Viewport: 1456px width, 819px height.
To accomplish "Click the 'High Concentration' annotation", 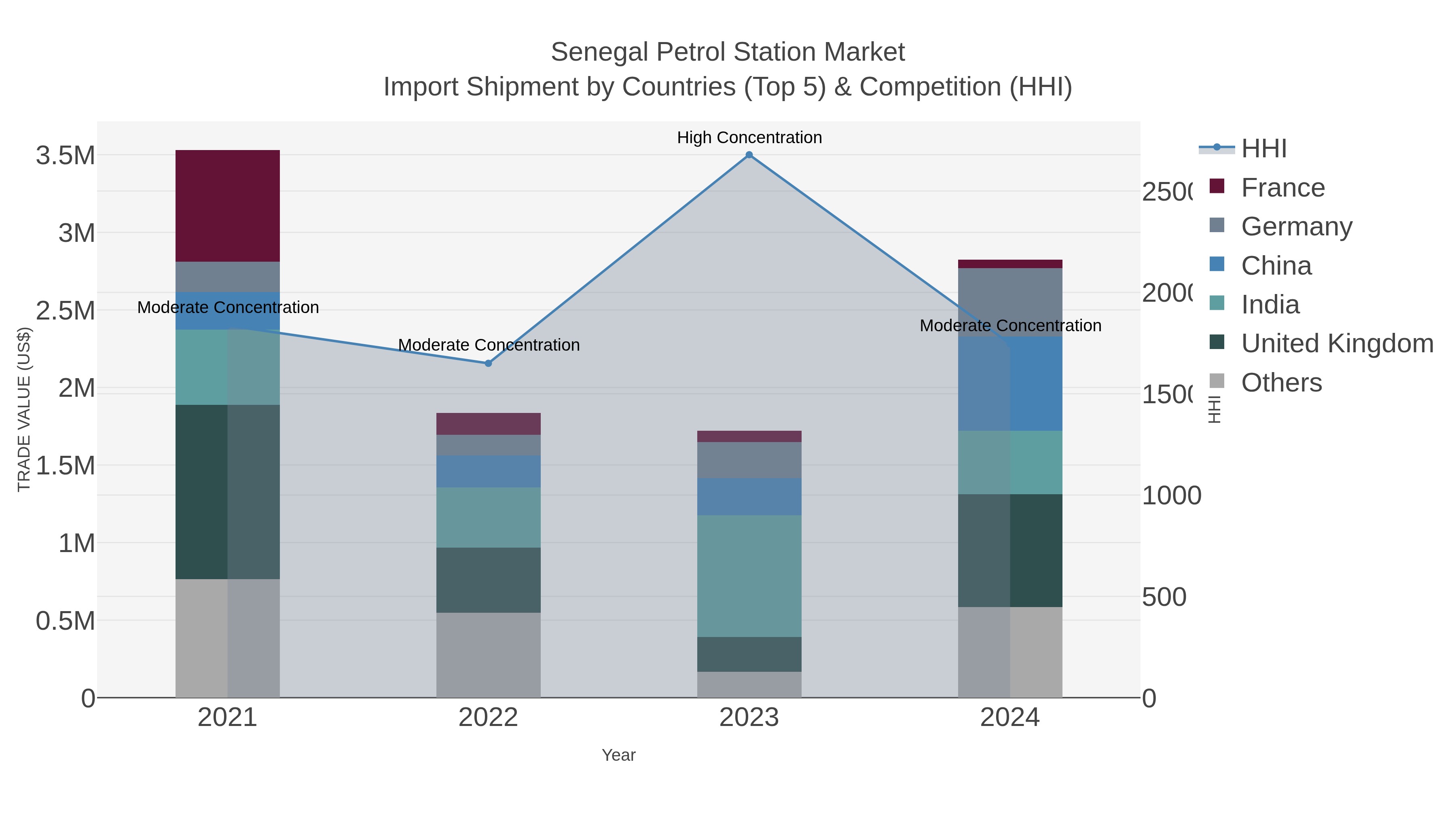I will pos(749,138).
